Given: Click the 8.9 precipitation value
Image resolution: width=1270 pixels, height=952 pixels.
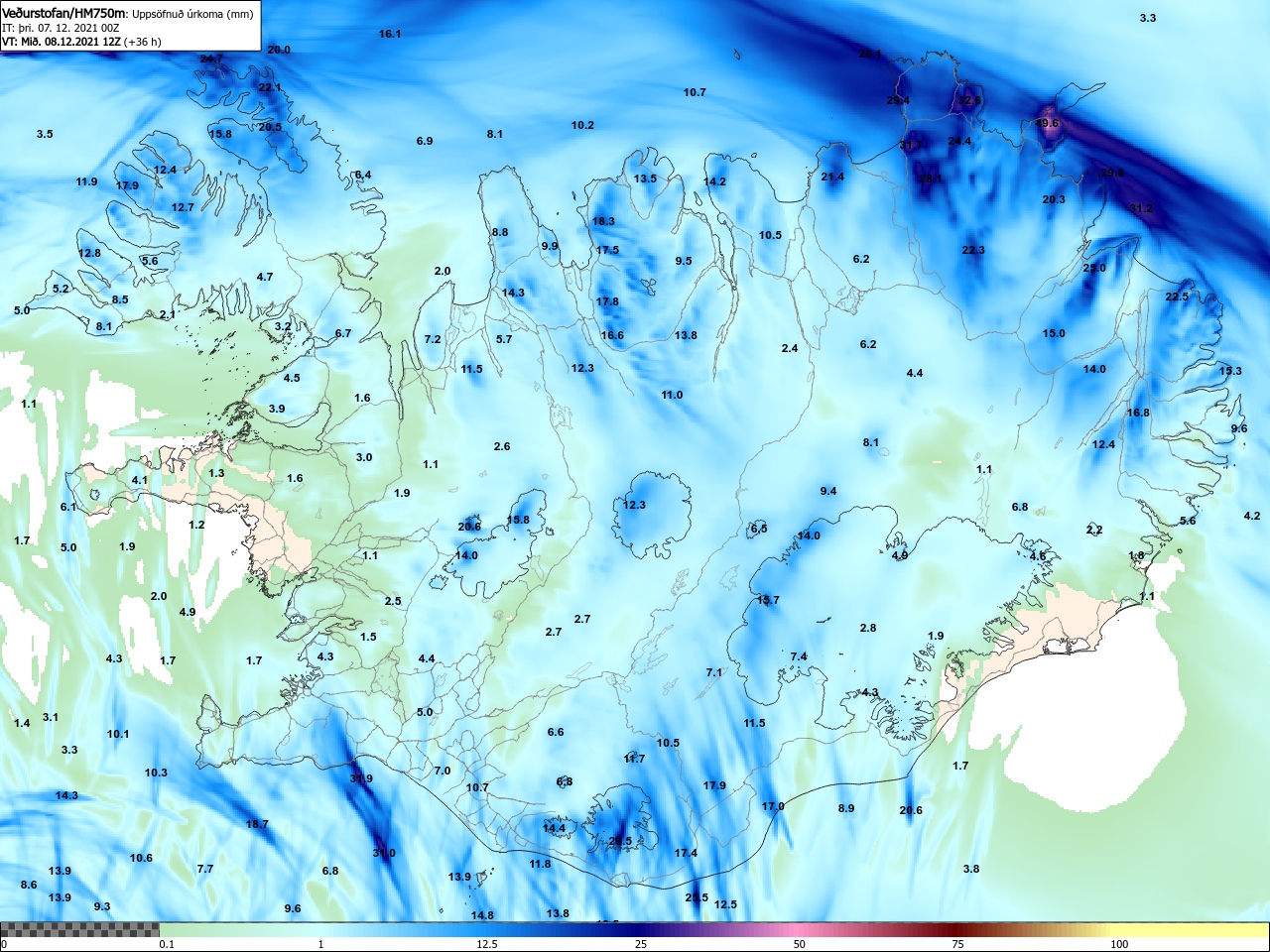Looking at the screenshot, I should tap(846, 809).
